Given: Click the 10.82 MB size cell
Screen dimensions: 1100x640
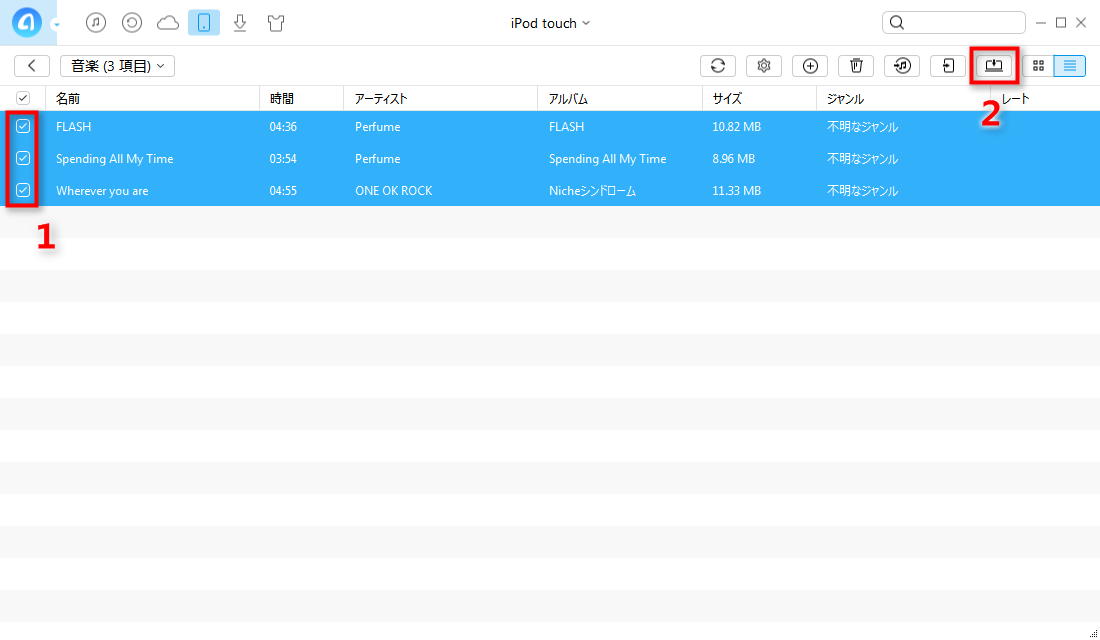Looking at the screenshot, I should 737,127.
